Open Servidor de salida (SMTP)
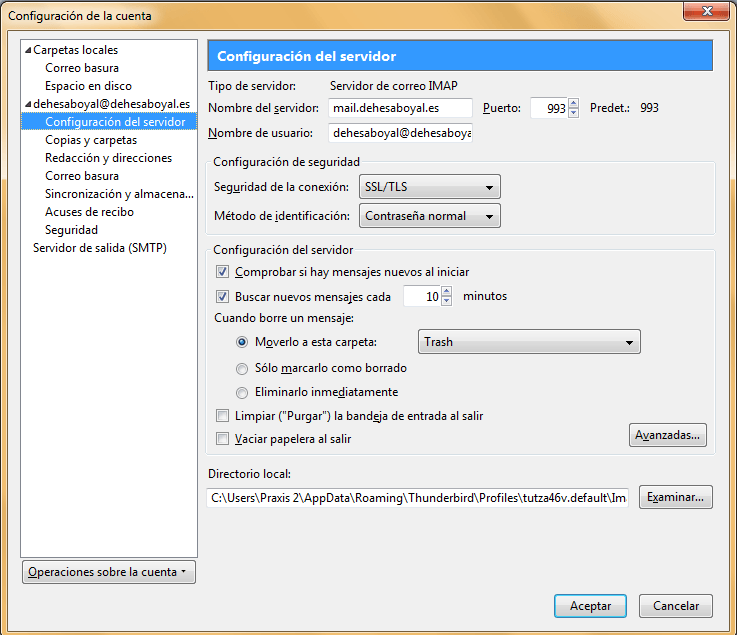 pyautogui.click(x=100, y=248)
